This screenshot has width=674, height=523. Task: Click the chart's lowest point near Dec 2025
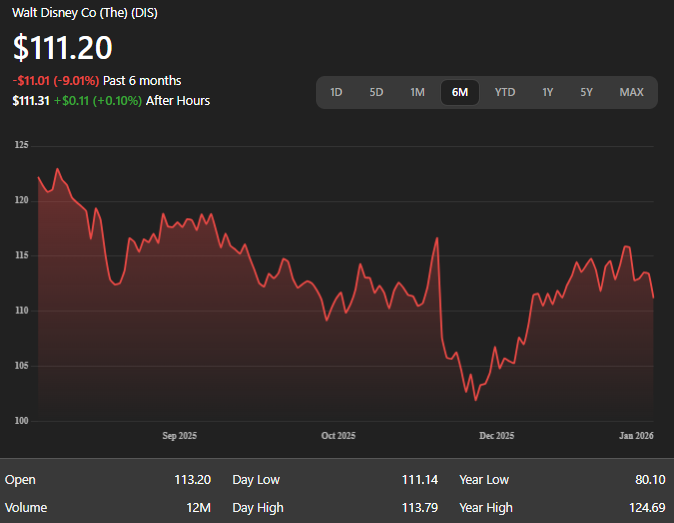475,400
